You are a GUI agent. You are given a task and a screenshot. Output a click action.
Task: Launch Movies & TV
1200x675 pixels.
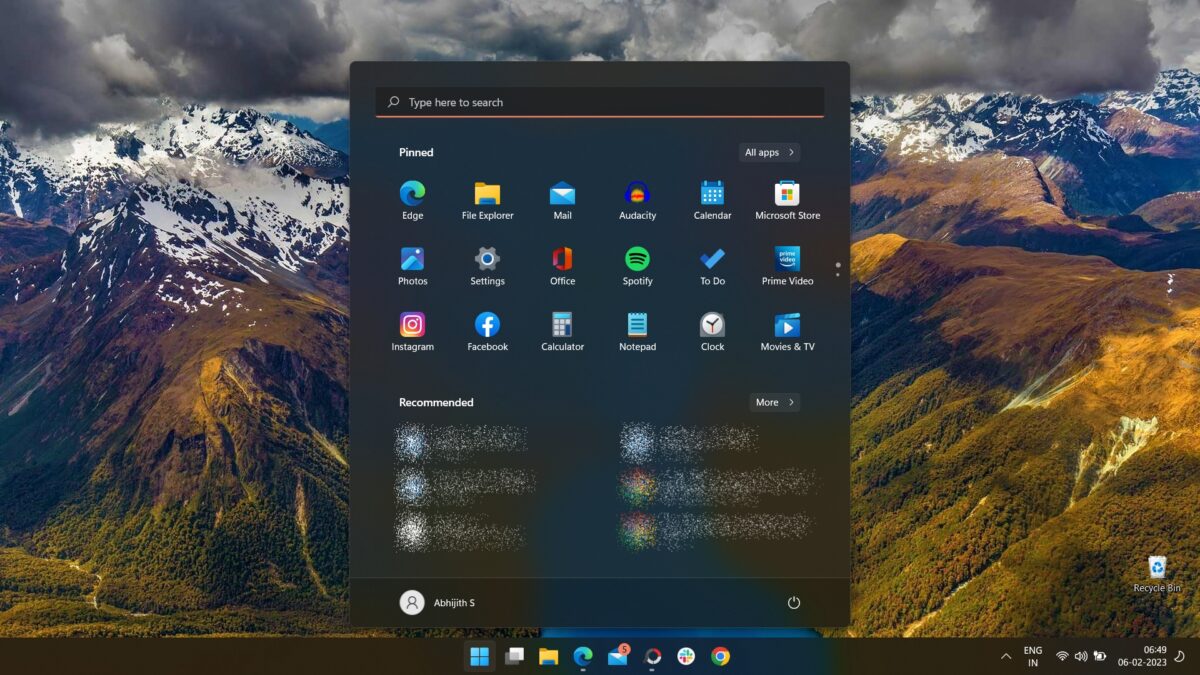pos(787,332)
